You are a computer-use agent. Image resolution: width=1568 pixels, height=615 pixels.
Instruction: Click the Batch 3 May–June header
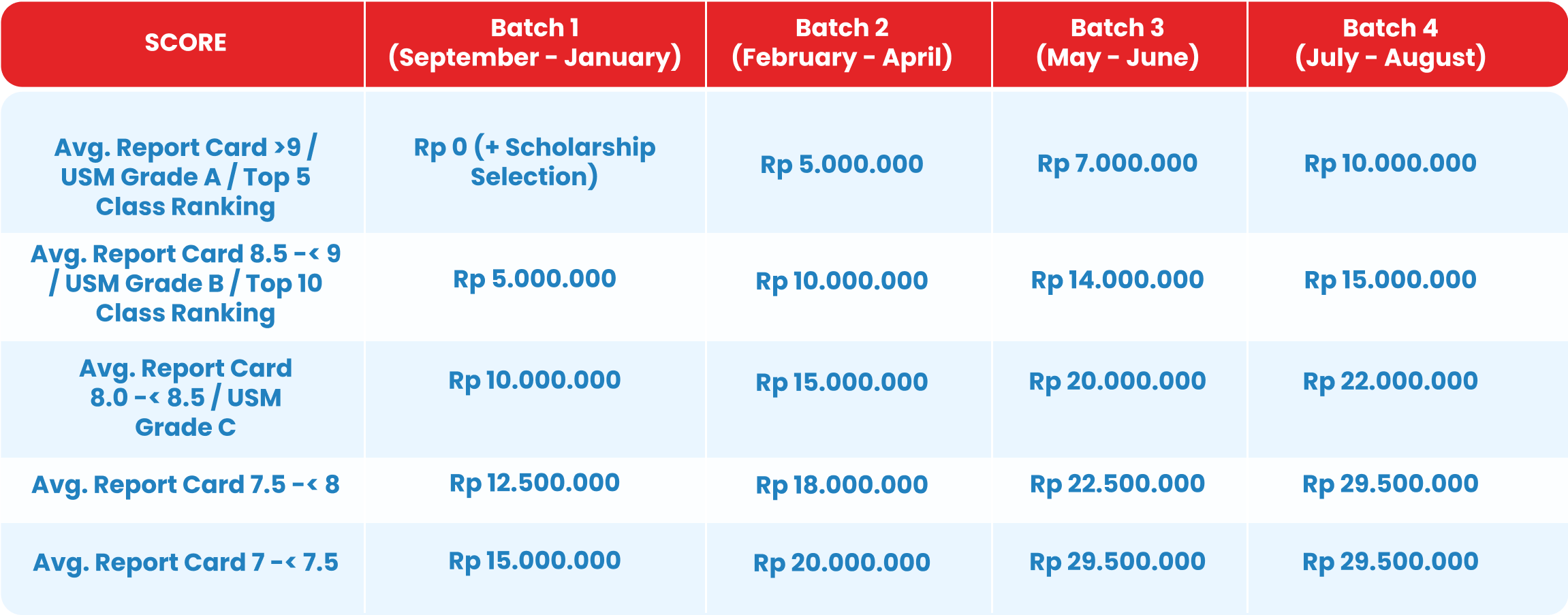coord(1117,43)
